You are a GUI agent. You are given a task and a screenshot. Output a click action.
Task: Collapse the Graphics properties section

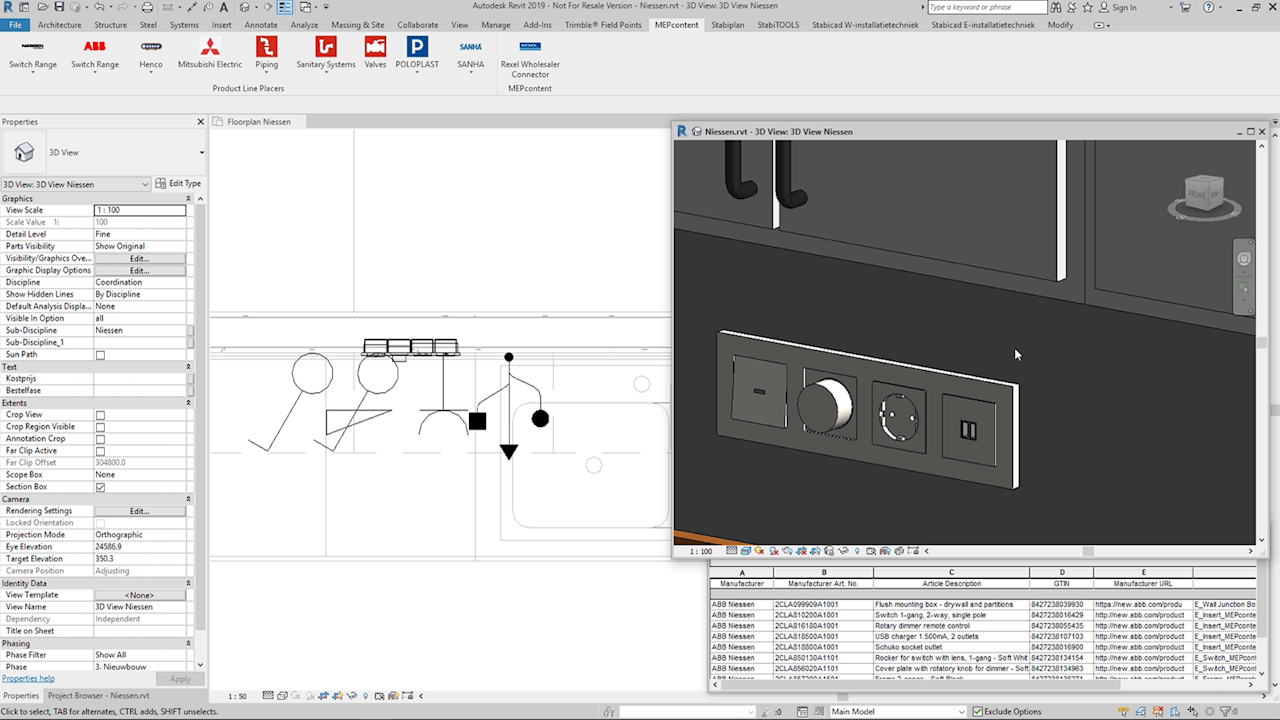[188, 199]
